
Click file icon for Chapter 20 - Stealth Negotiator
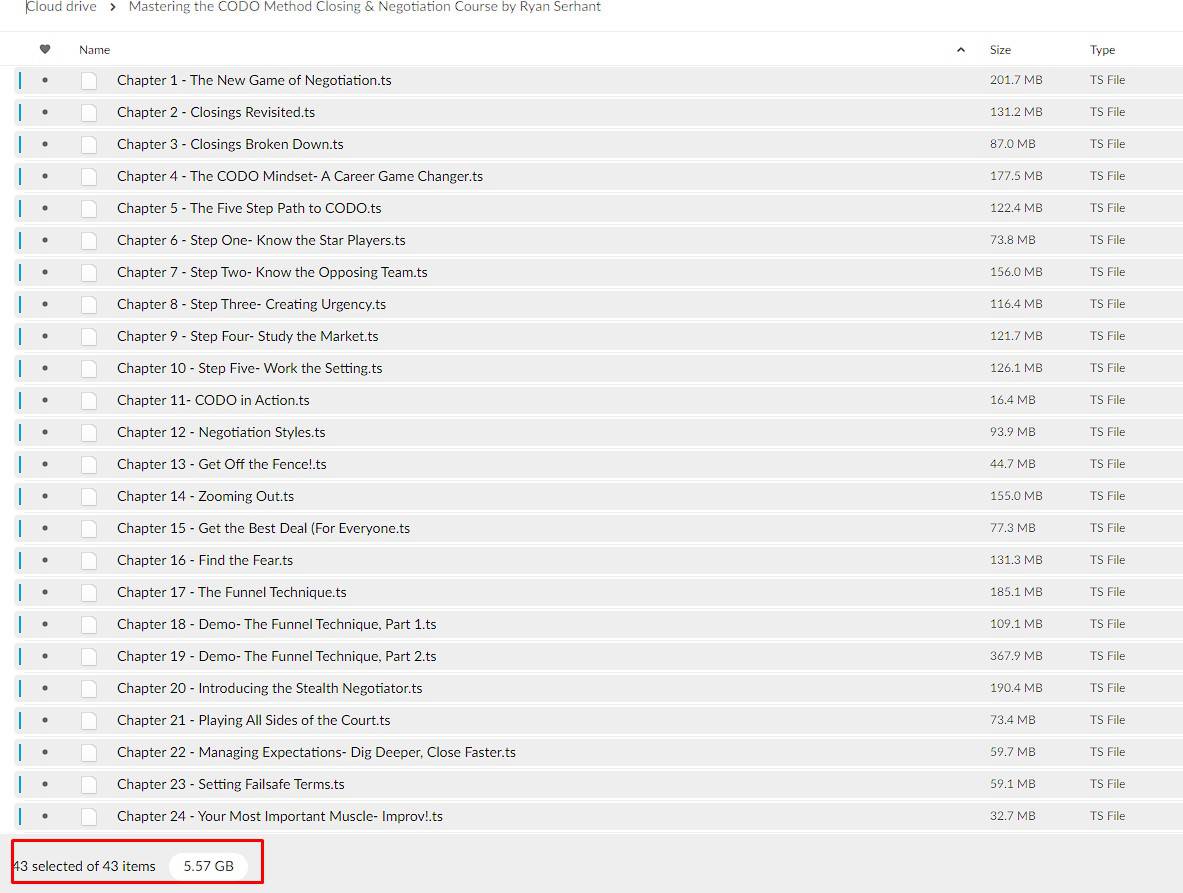[89, 689]
